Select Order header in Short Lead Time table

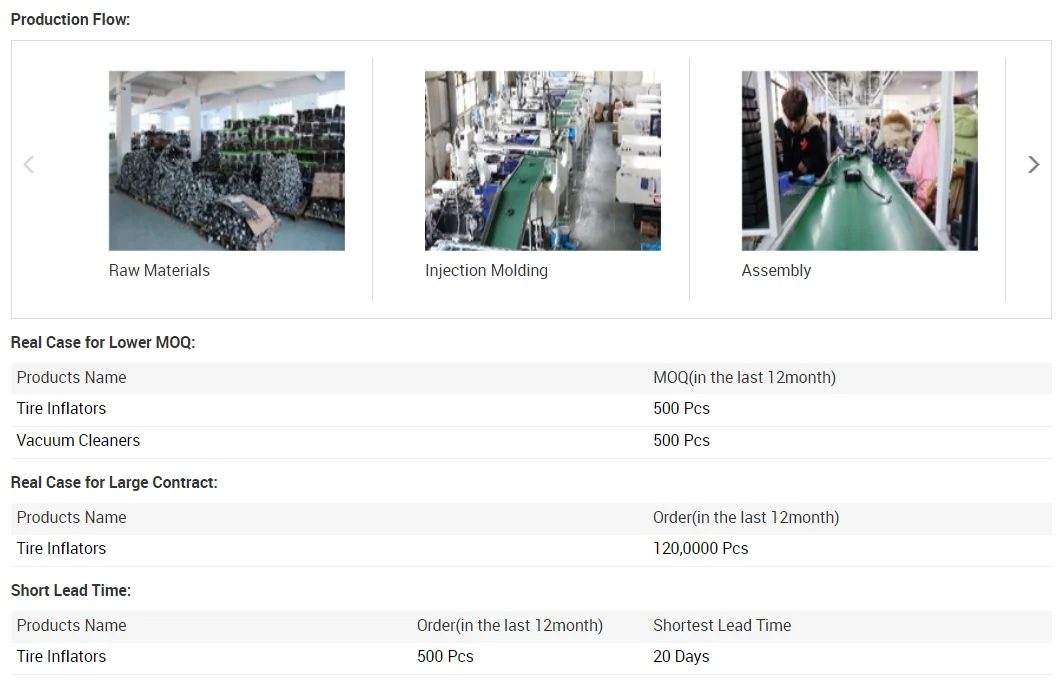pyautogui.click(x=509, y=625)
